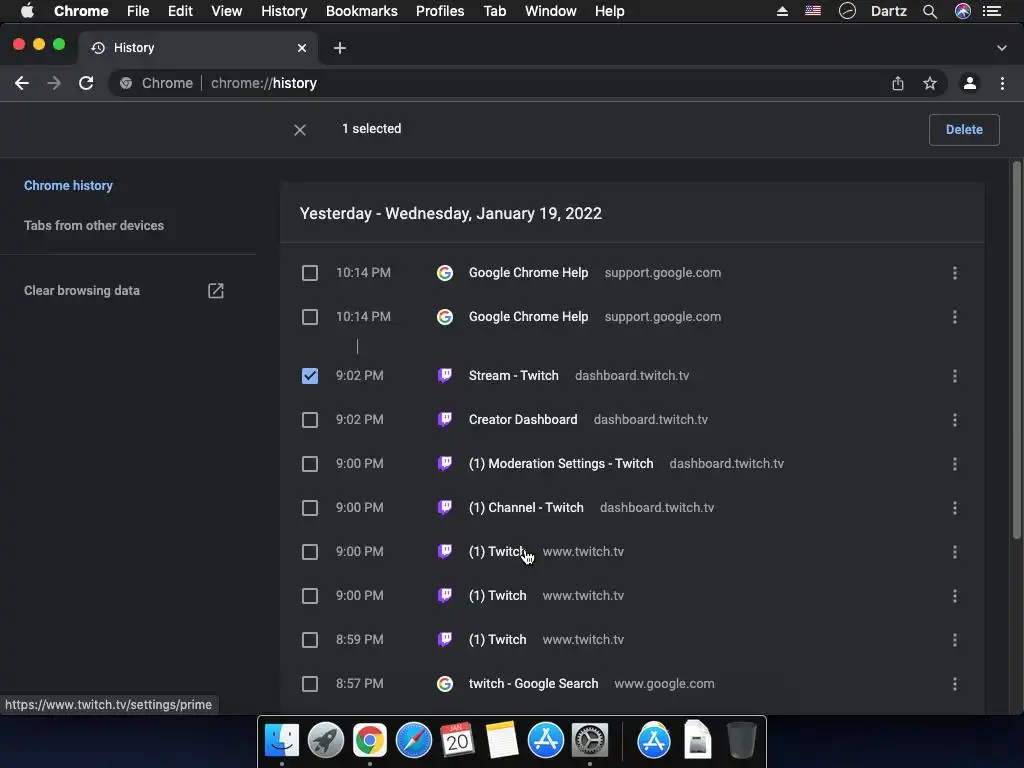This screenshot has width=1024, height=768.
Task: Click the US flag input source icon
Action: tap(813, 11)
